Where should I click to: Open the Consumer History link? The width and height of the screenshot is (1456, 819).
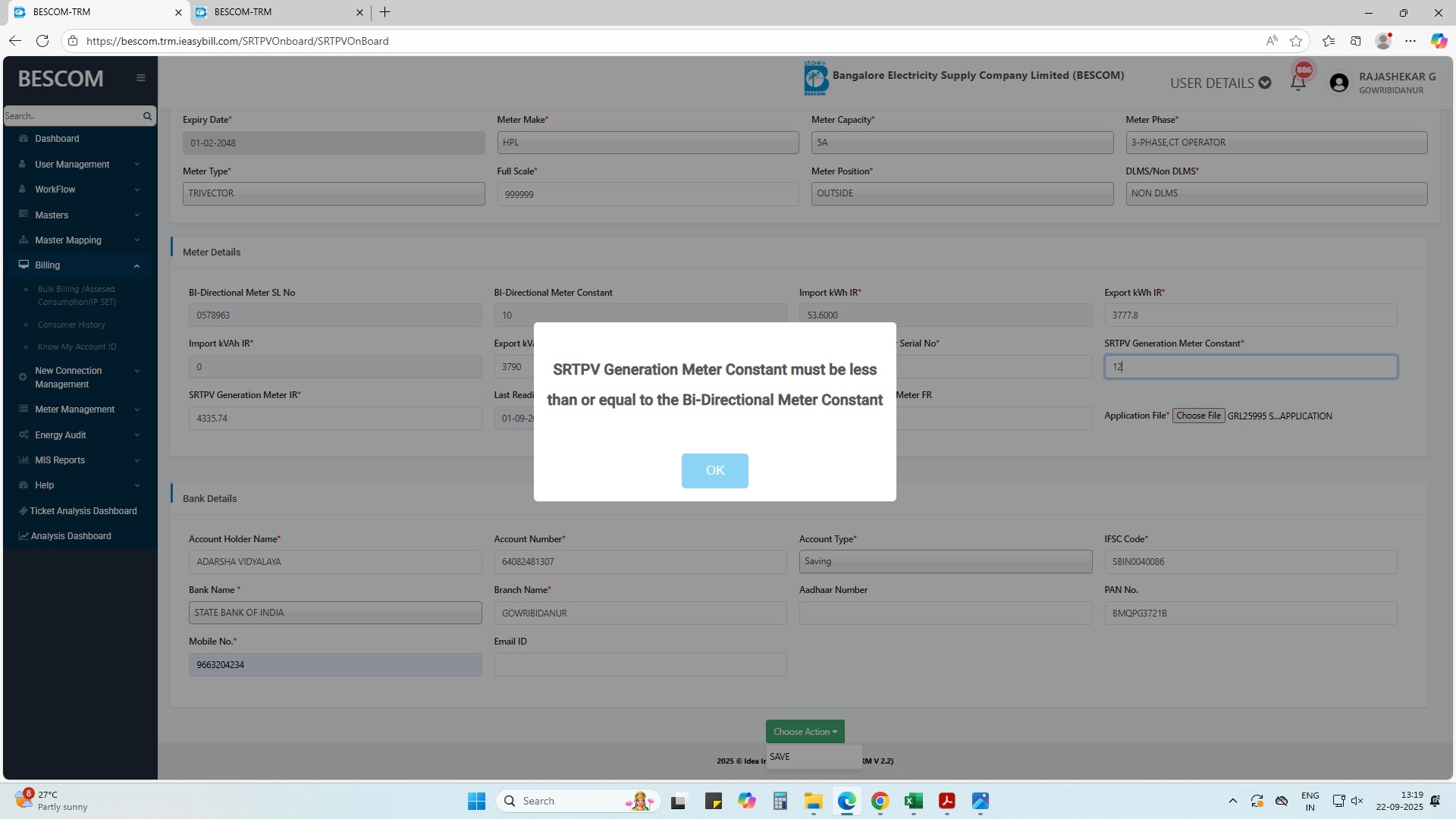[x=71, y=325]
